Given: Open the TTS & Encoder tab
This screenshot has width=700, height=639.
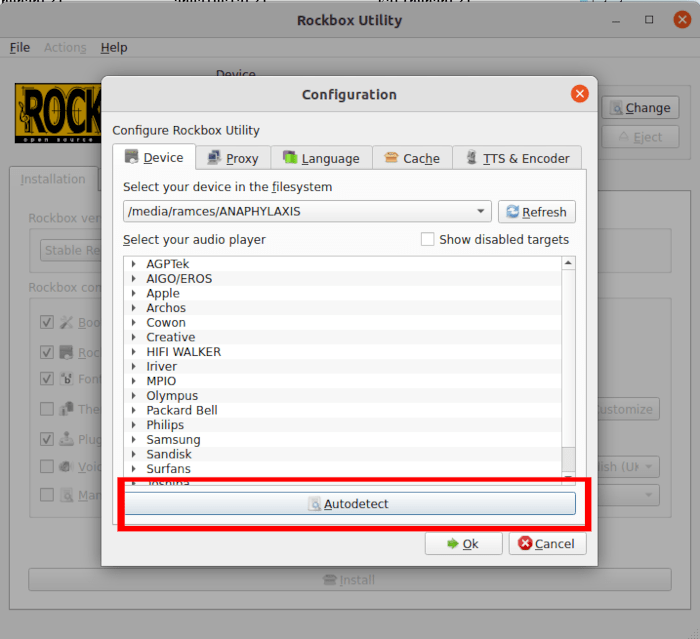Looking at the screenshot, I should 517,159.
